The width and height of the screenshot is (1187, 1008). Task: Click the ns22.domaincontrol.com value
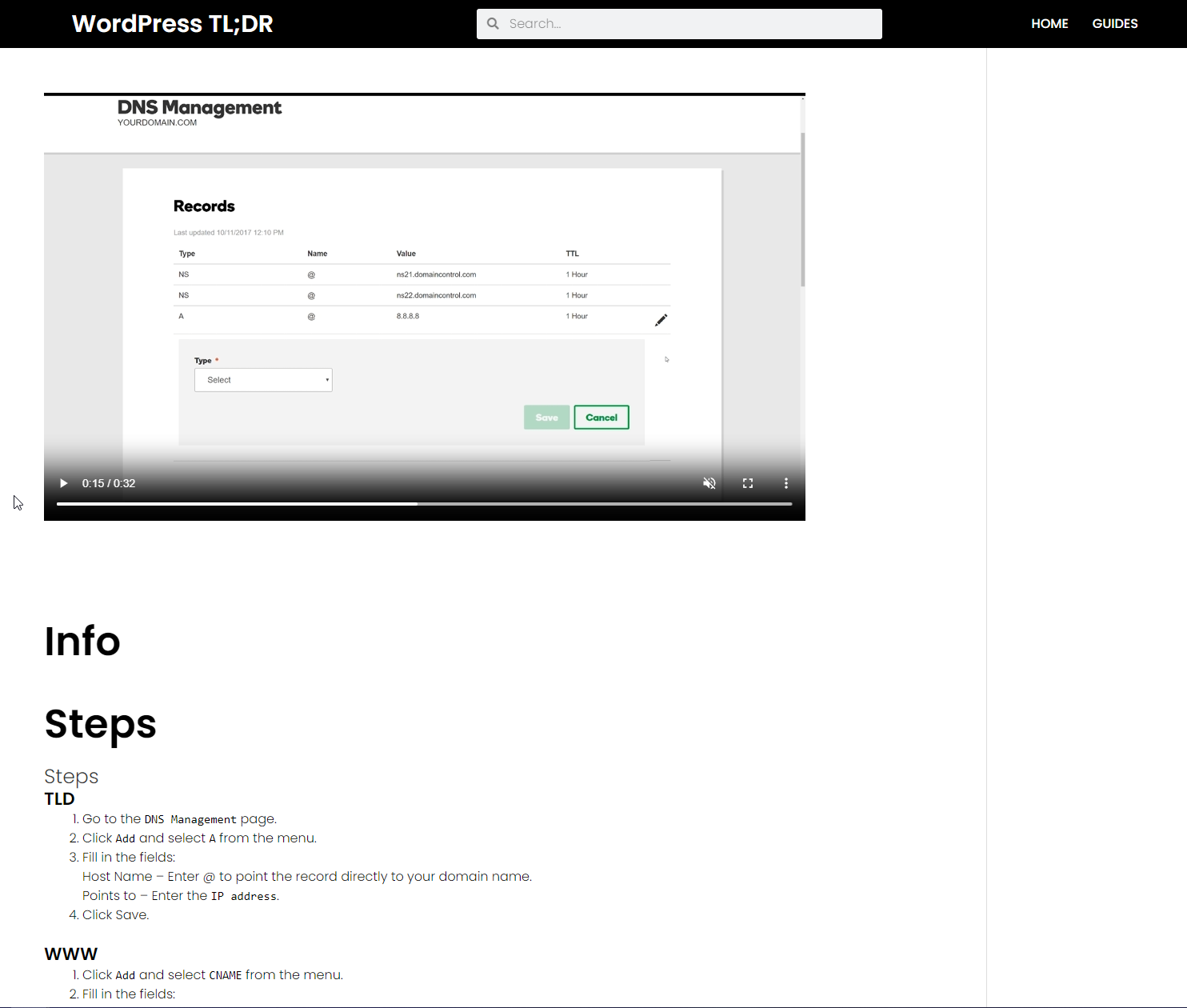tap(437, 295)
